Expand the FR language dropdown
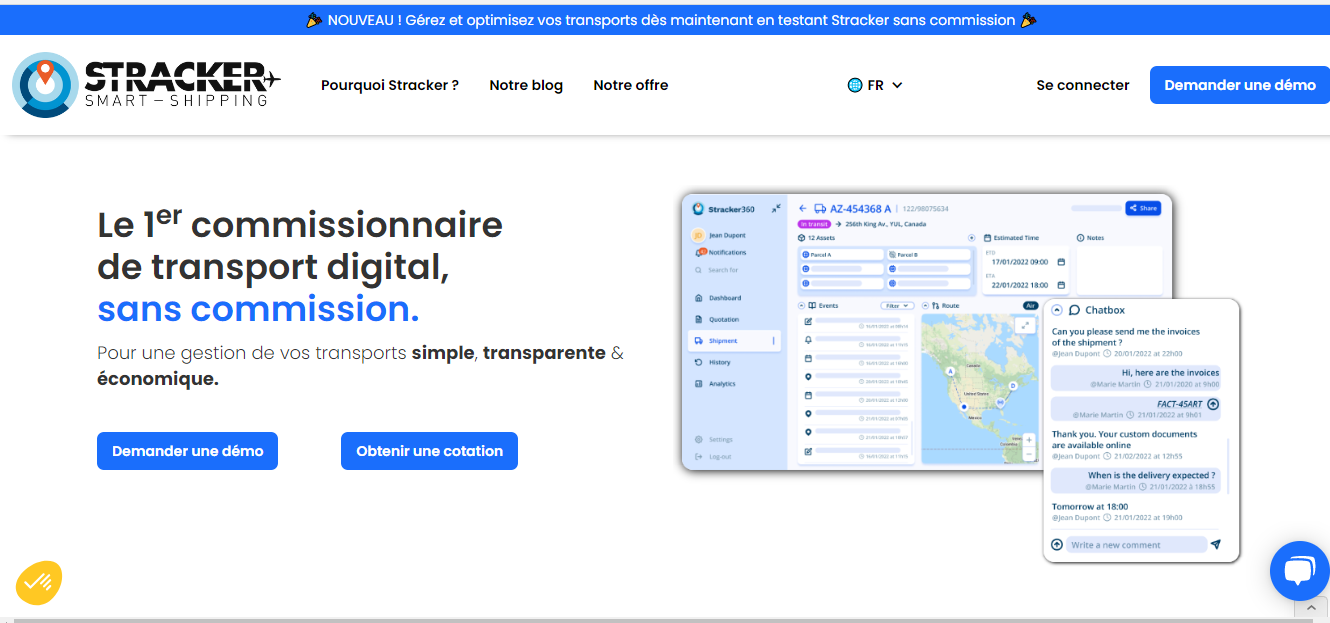 (x=875, y=85)
